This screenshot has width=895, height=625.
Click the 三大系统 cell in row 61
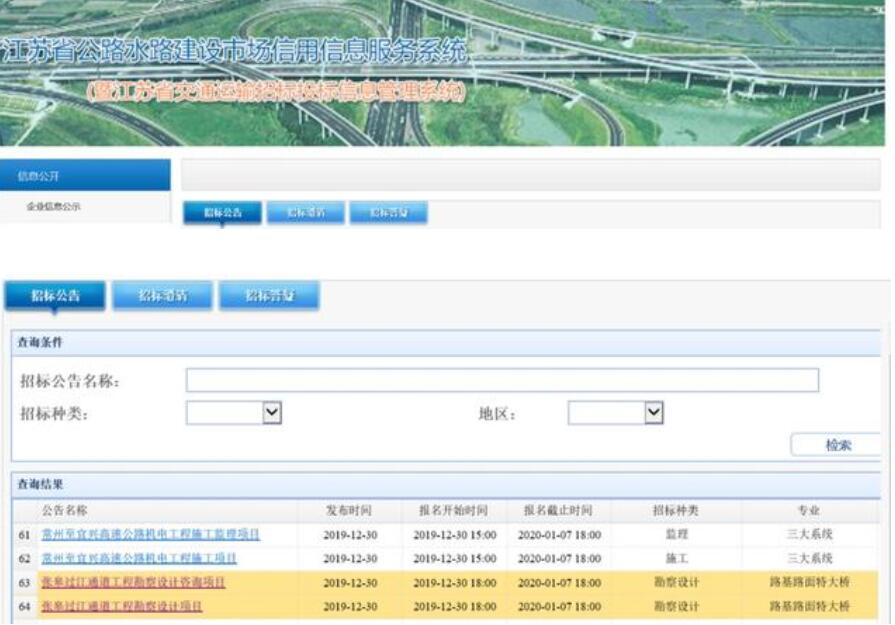(x=809, y=534)
